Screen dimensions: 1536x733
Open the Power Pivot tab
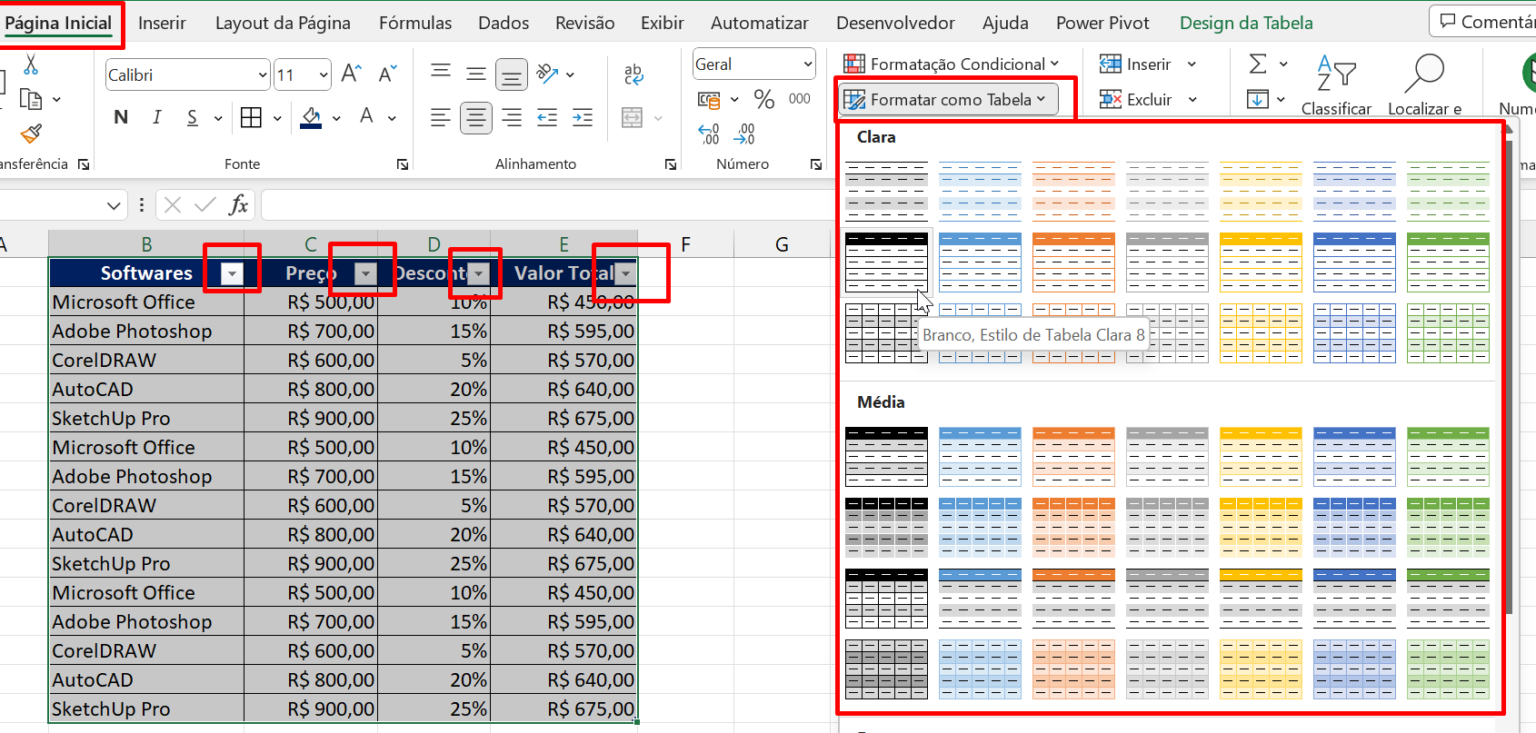[x=1102, y=23]
